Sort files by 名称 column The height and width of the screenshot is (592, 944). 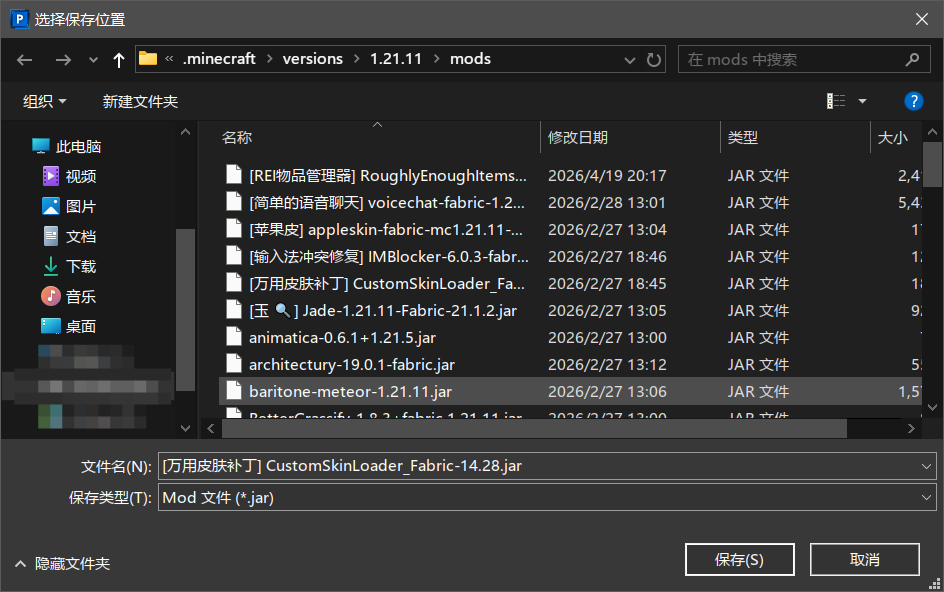click(237, 138)
